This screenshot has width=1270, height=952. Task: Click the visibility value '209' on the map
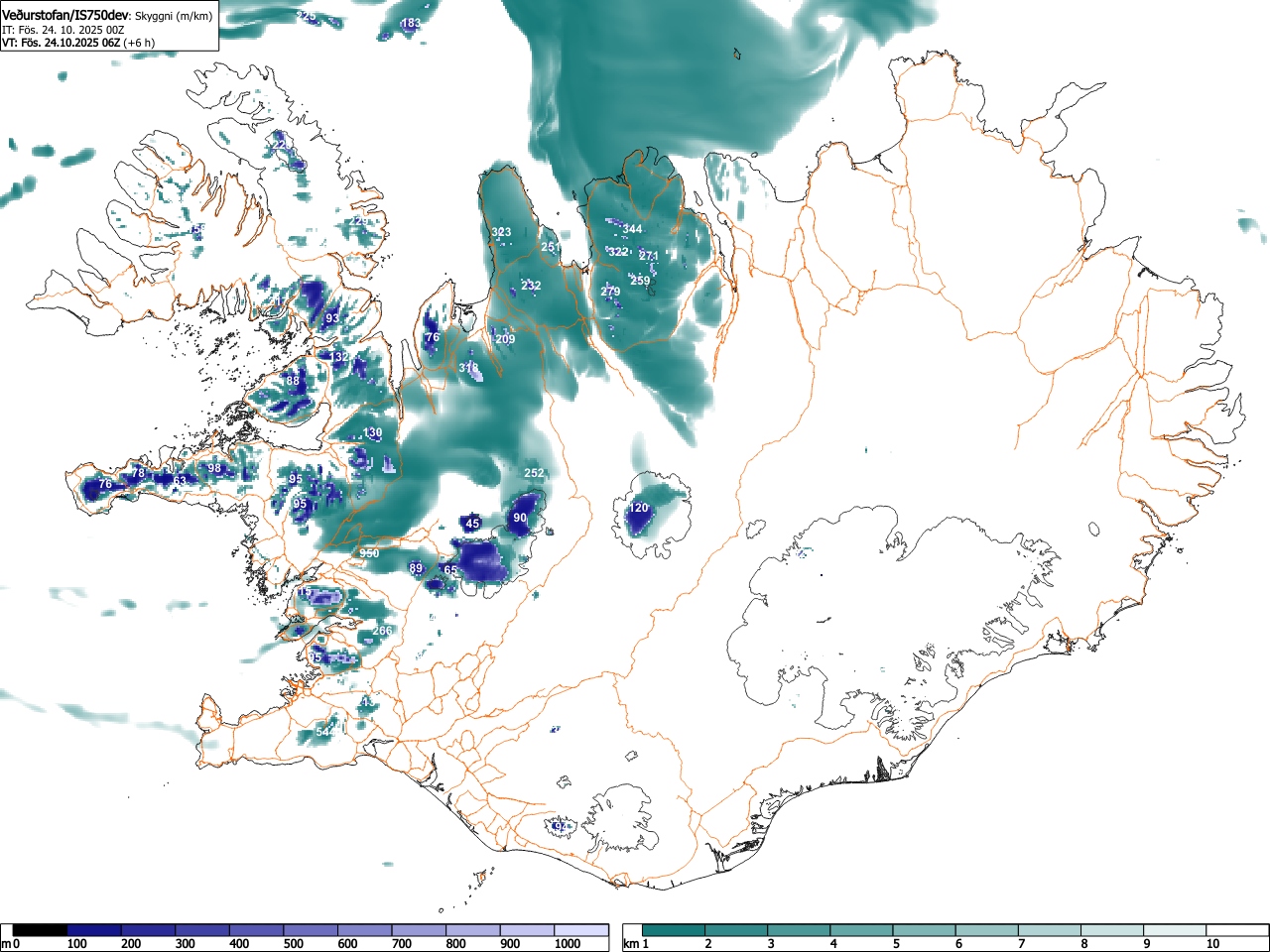[505, 339]
